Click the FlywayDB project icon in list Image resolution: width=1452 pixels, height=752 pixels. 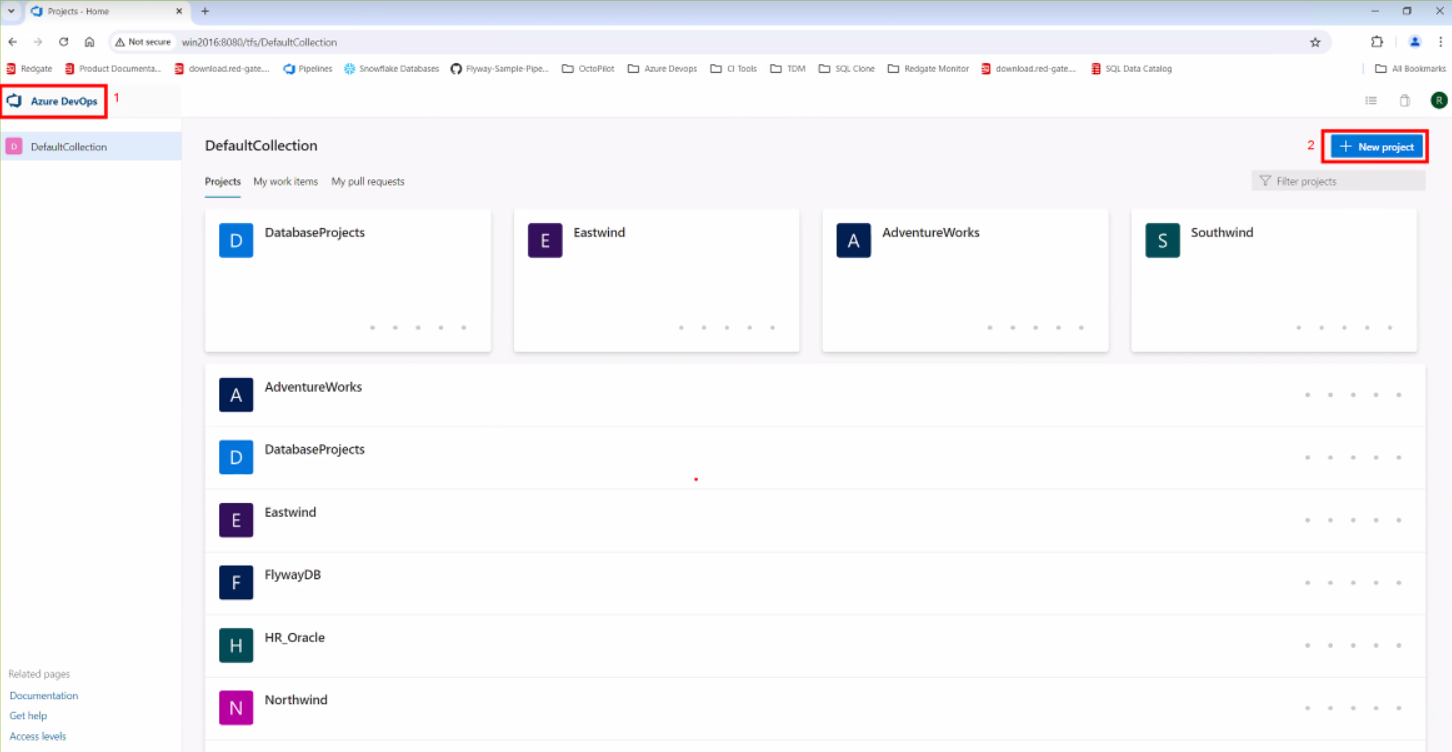236,582
